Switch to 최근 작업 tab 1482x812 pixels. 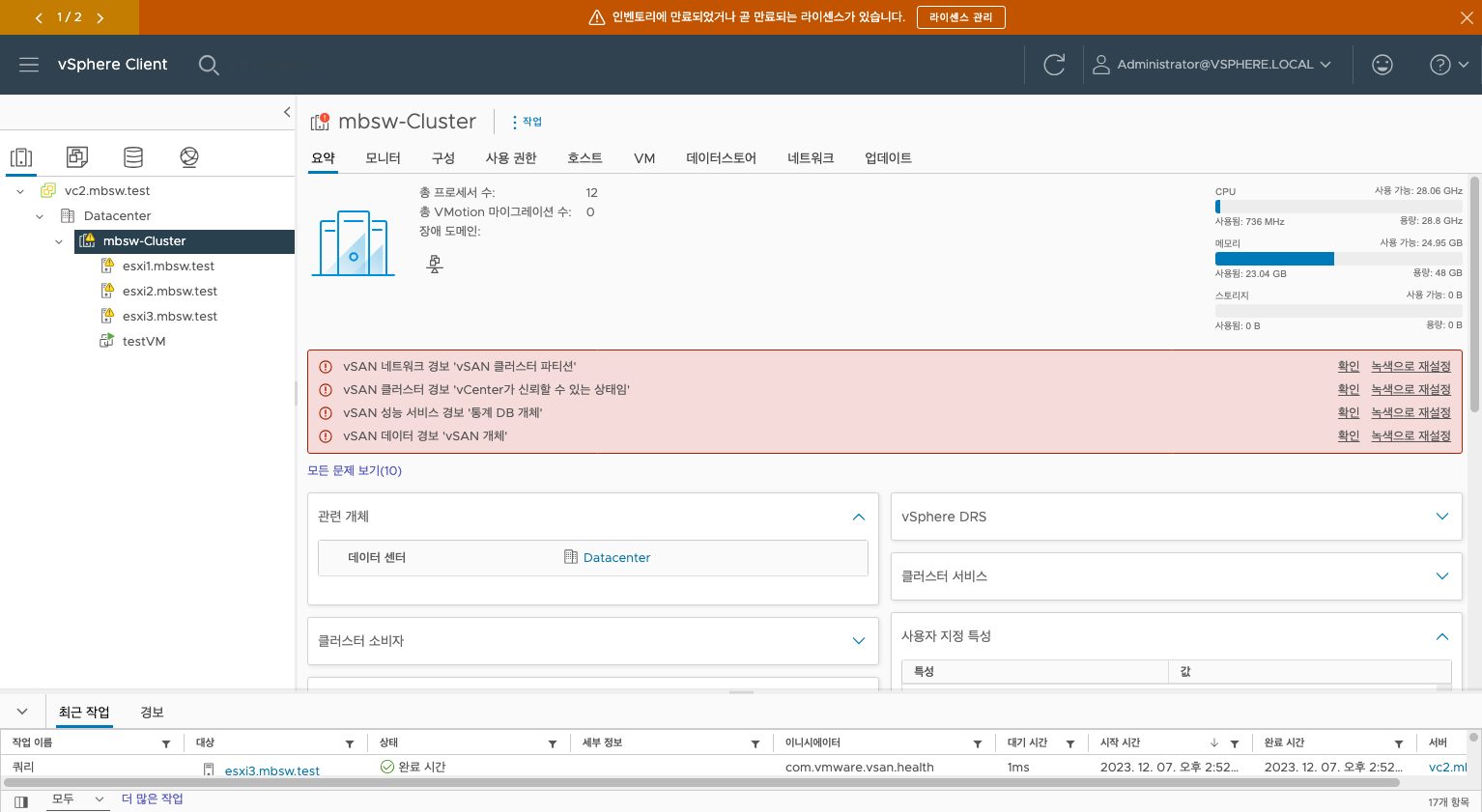point(84,713)
